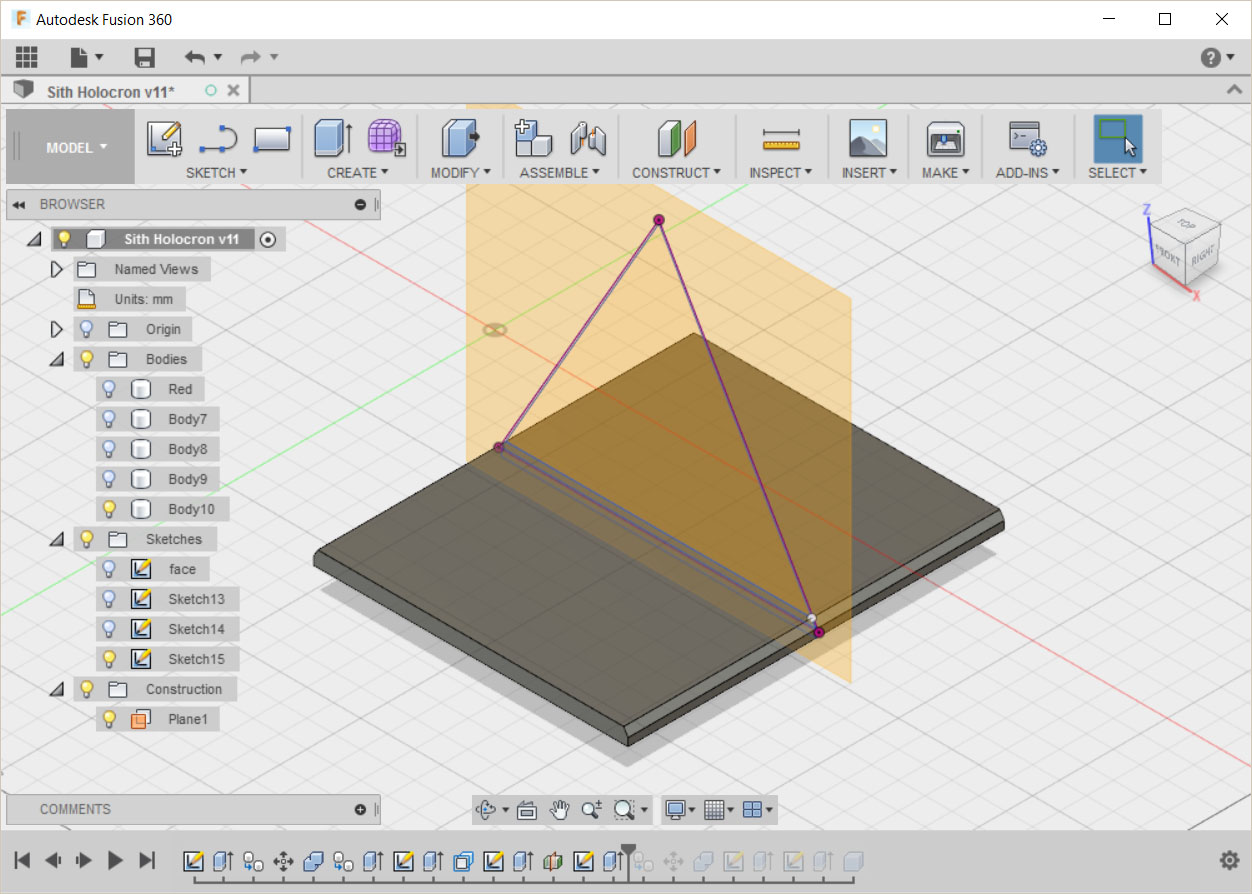The image size is (1252, 894).
Task: Toggle visibility bulb for Body8
Action: [109, 449]
